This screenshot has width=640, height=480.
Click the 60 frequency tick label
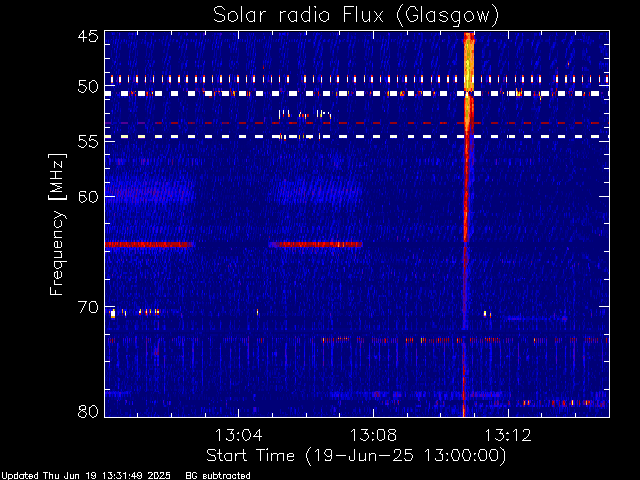tap(88, 196)
